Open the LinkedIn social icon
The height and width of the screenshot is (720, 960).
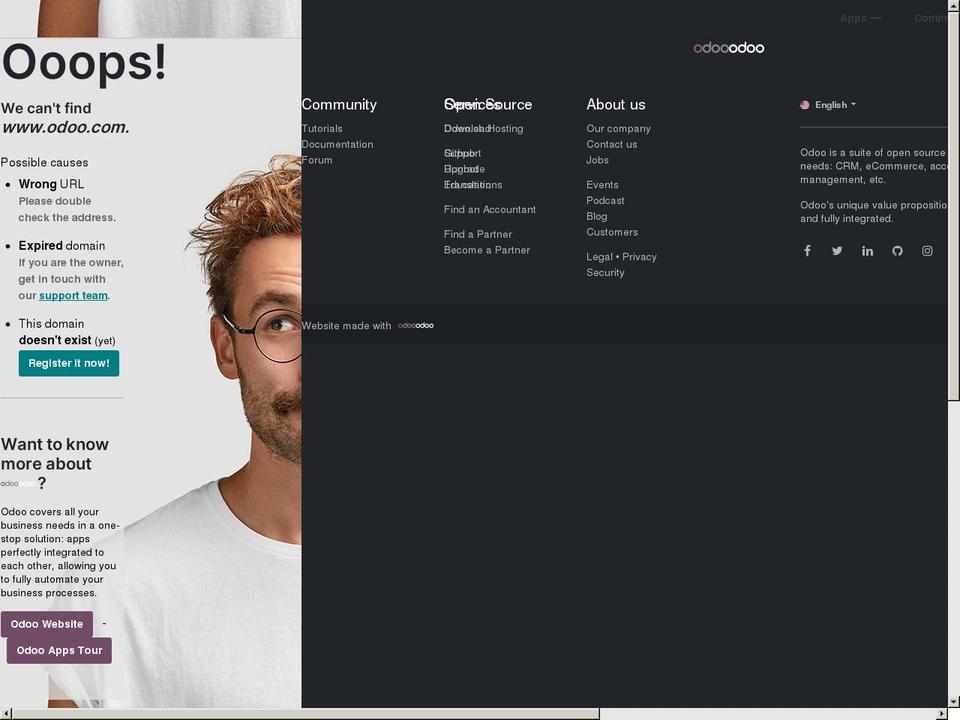point(868,250)
